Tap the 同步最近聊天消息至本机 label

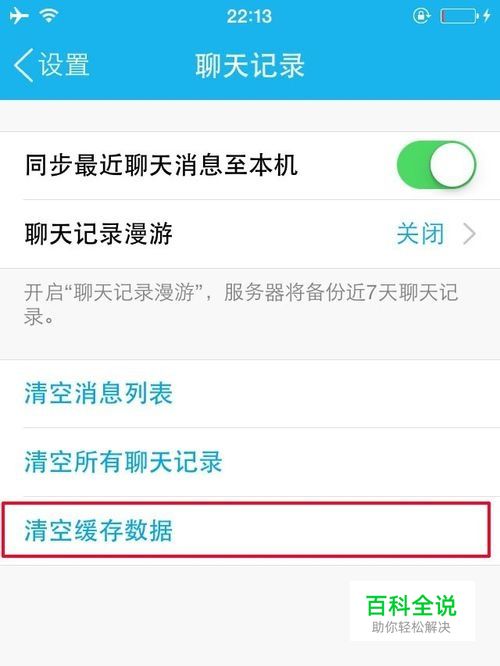pos(161,165)
